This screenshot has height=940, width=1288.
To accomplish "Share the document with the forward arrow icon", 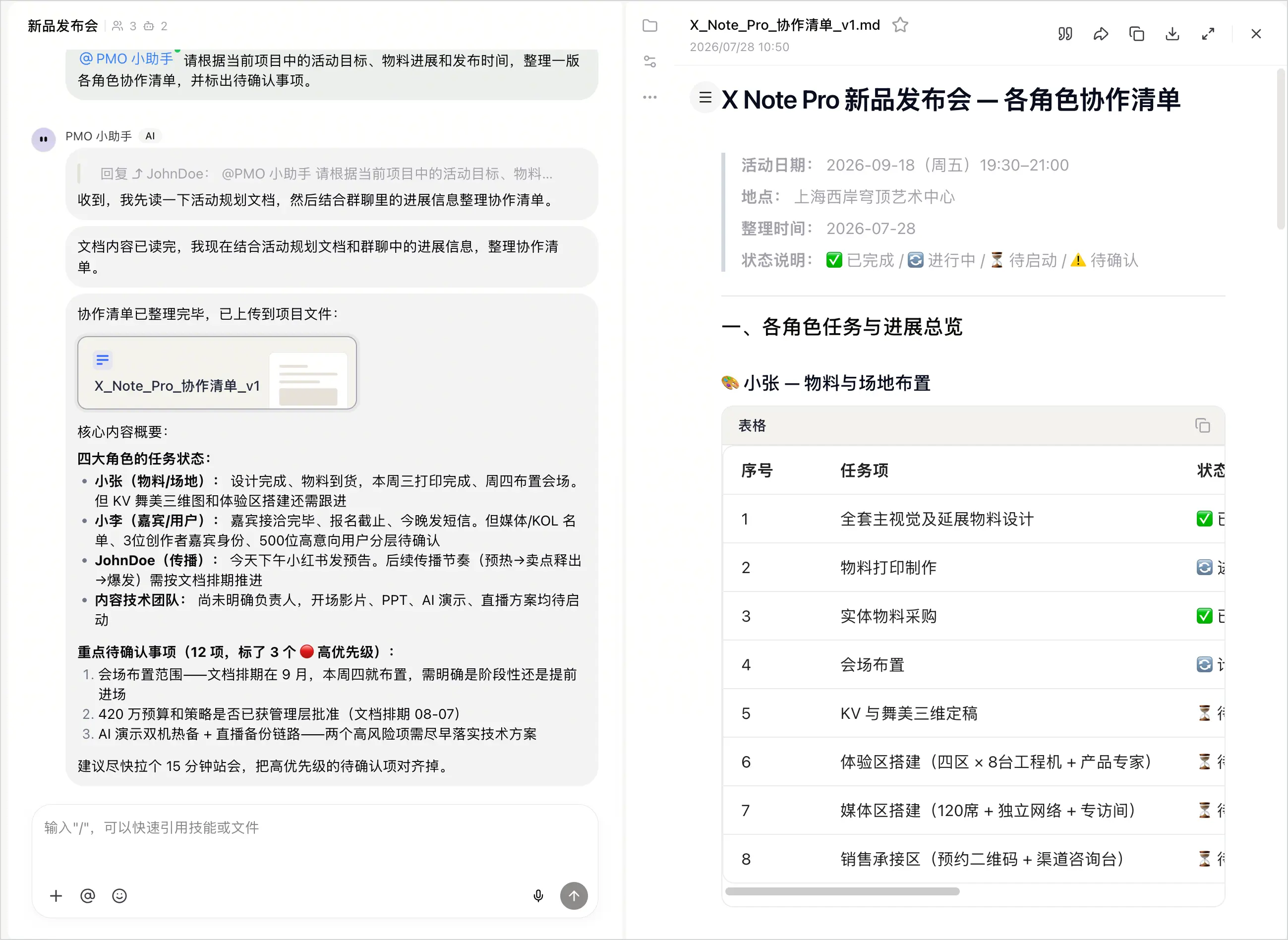I will pyautogui.click(x=1101, y=34).
